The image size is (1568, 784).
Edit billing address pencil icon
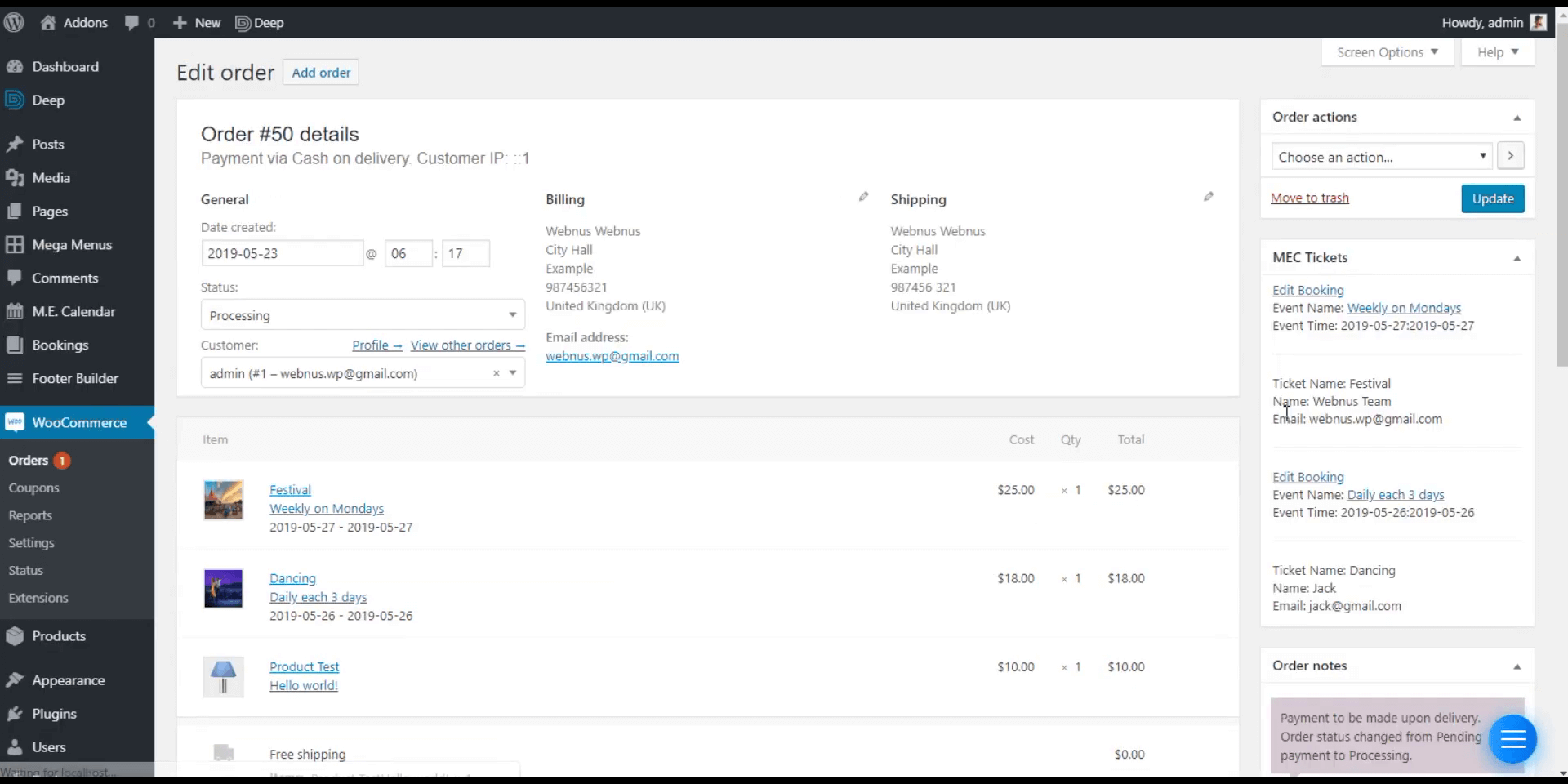click(863, 197)
